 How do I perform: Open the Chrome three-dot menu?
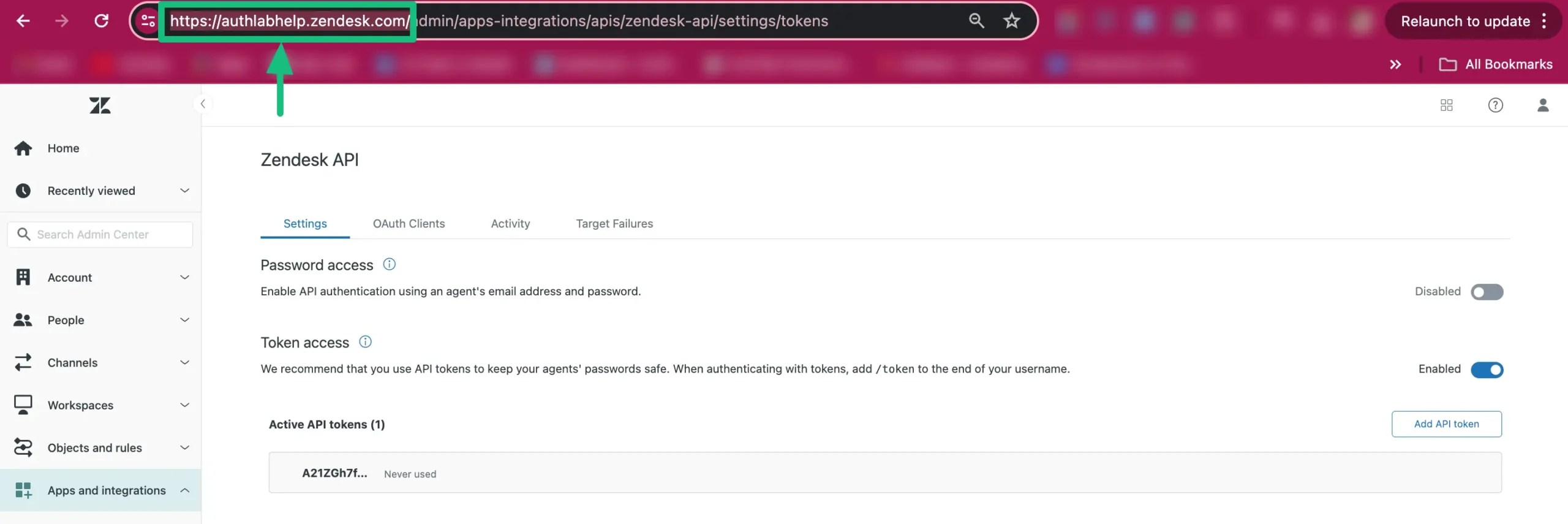pyautogui.click(x=1544, y=21)
